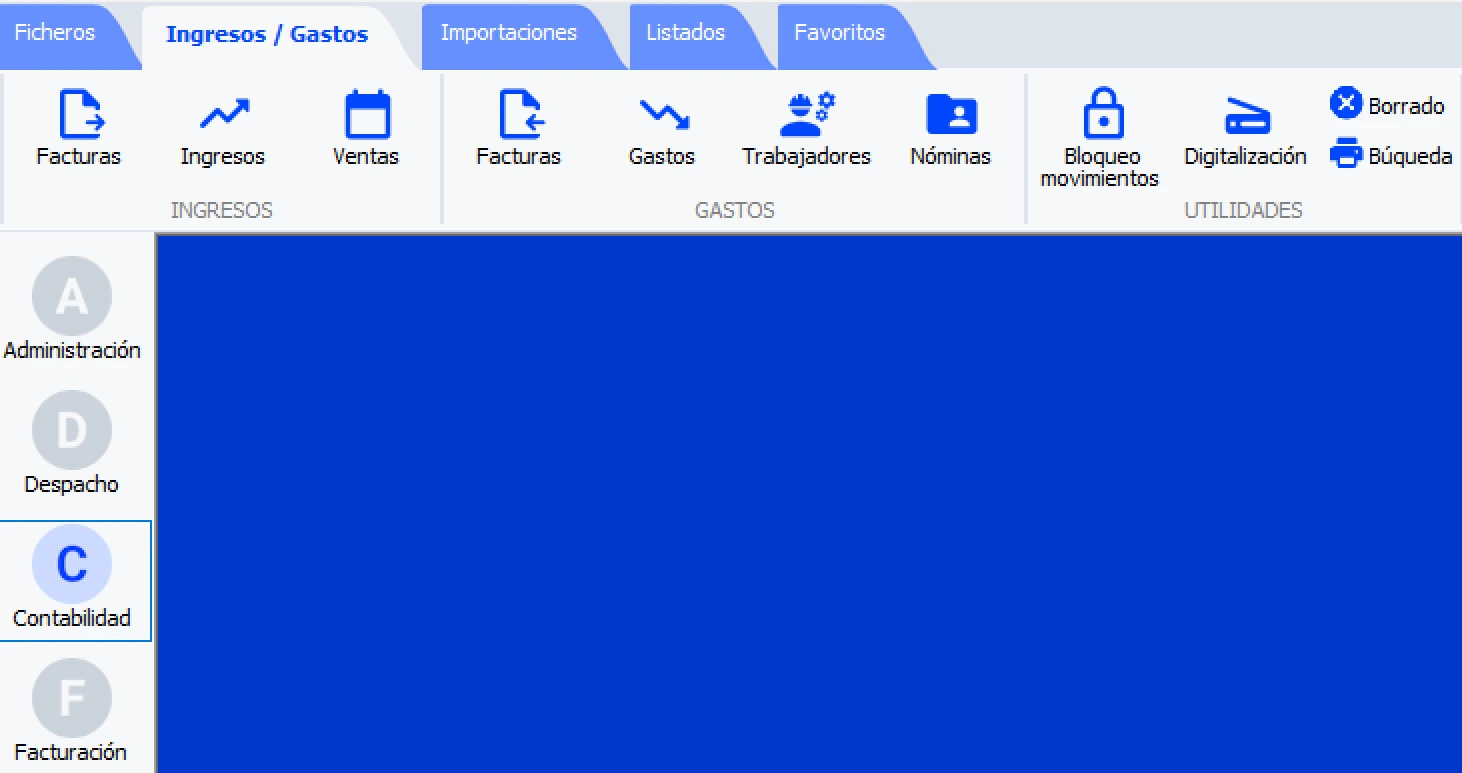Switch to the Ficheros tab
The width and height of the screenshot is (1462, 773).
click(55, 32)
